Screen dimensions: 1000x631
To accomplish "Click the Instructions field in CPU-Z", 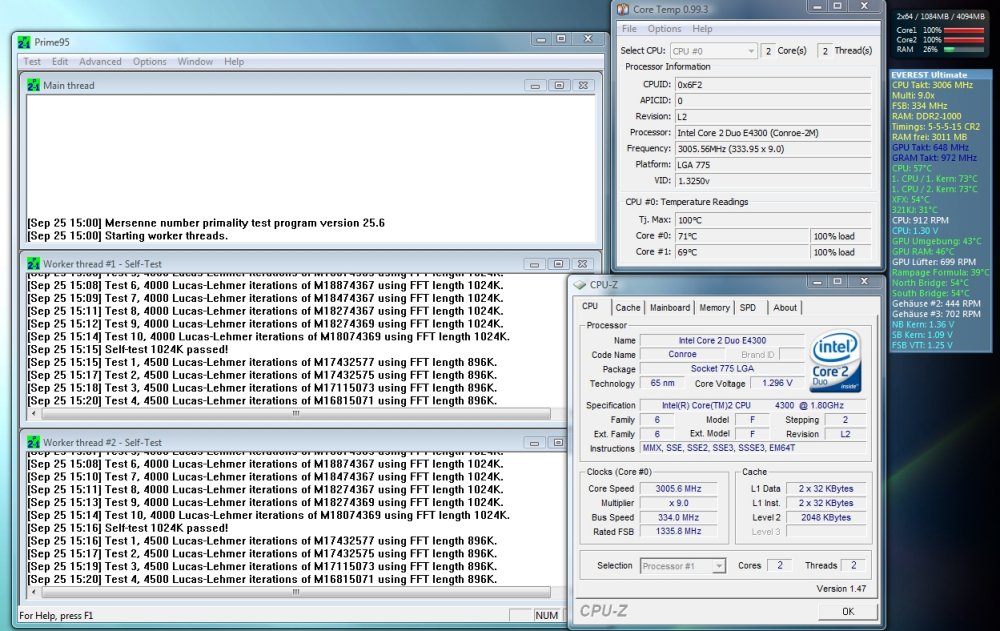I will click(753, 448).
